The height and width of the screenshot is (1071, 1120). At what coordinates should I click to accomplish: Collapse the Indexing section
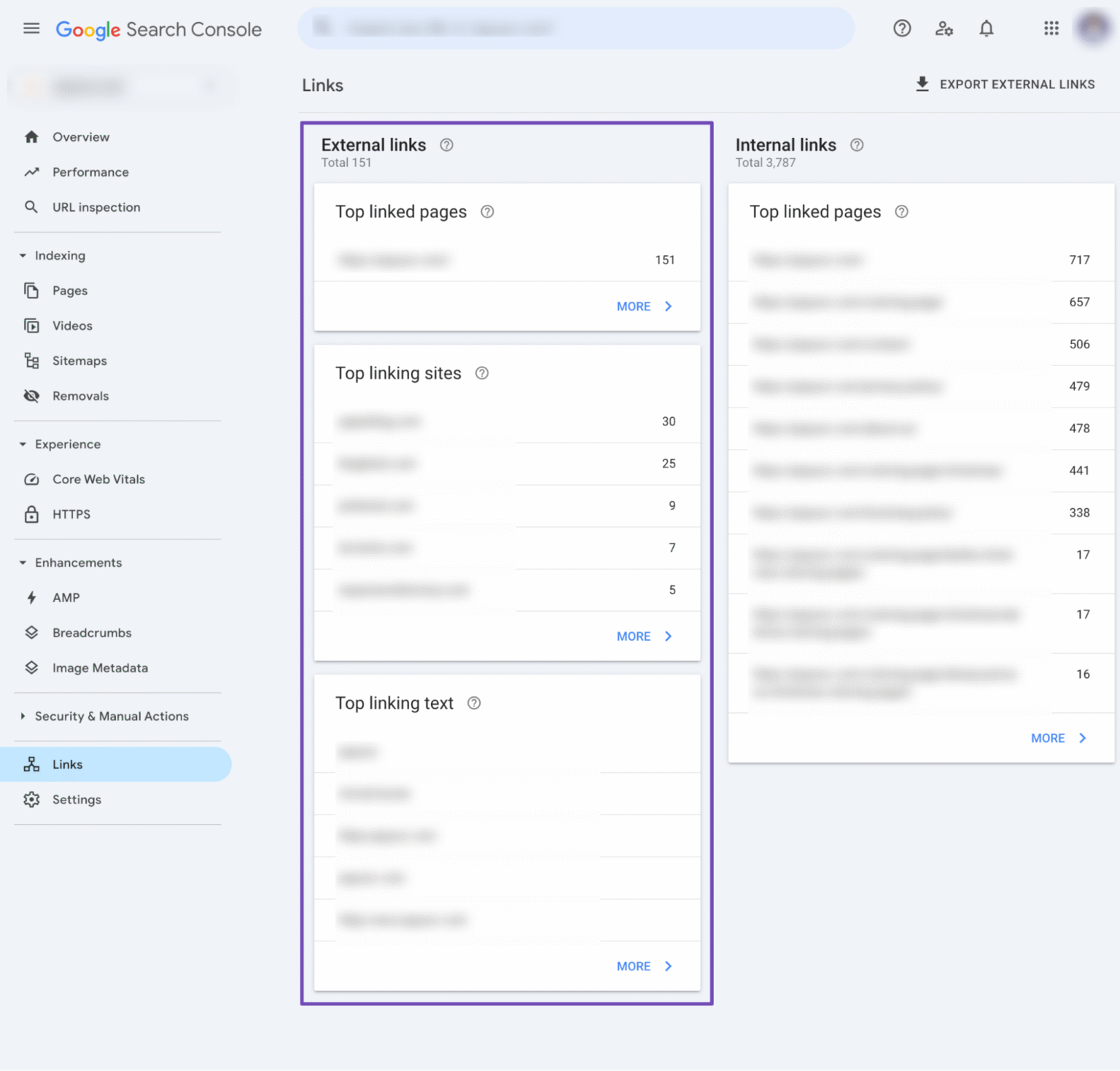[x=23, y=256]
